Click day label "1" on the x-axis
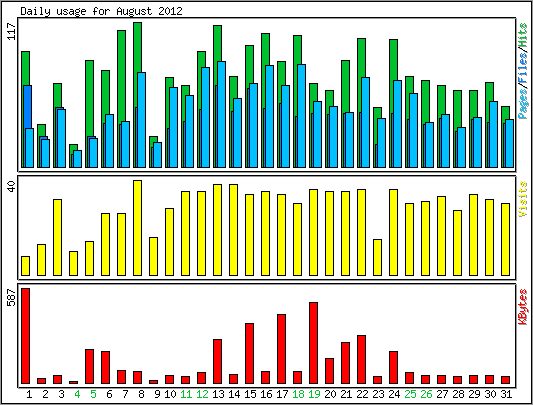Image resolution: width=533 pixels, height=405 pixels. point(29,394)
